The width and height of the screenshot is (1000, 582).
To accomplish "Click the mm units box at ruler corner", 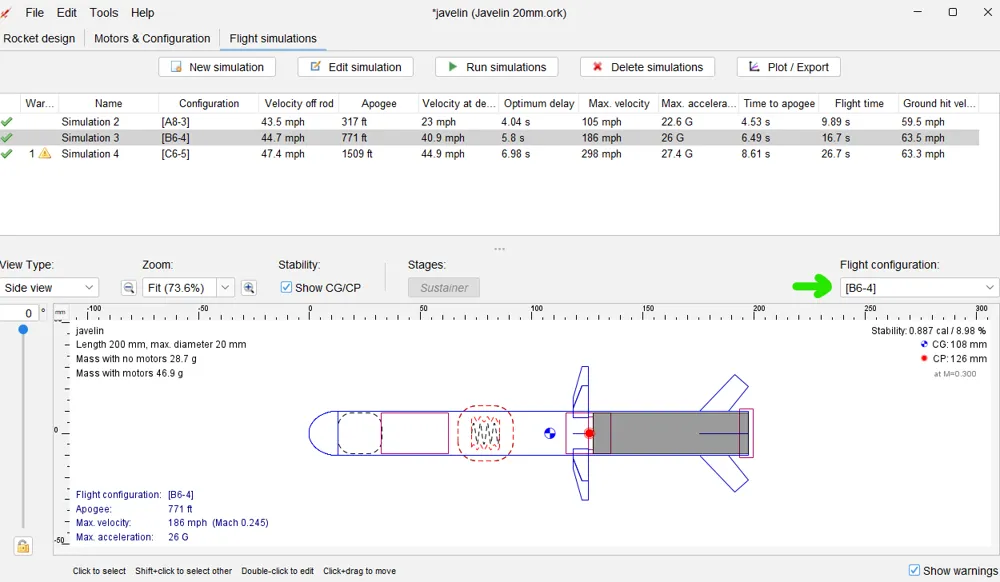I will point(60,312).
